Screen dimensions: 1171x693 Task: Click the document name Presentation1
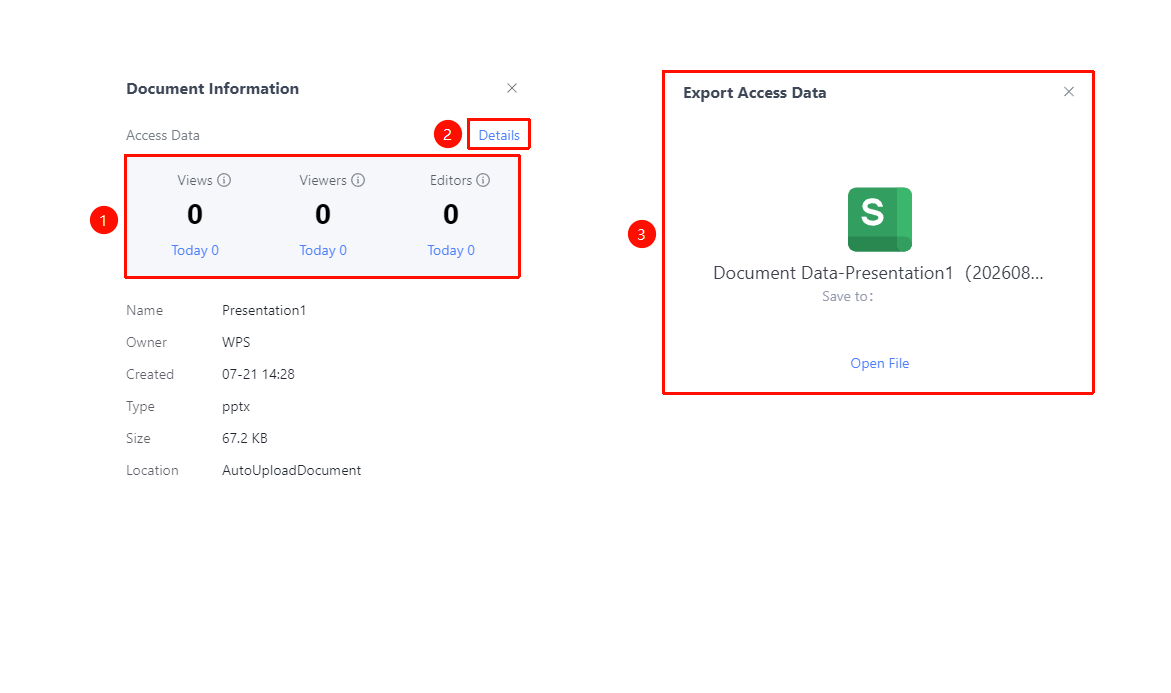264,310
